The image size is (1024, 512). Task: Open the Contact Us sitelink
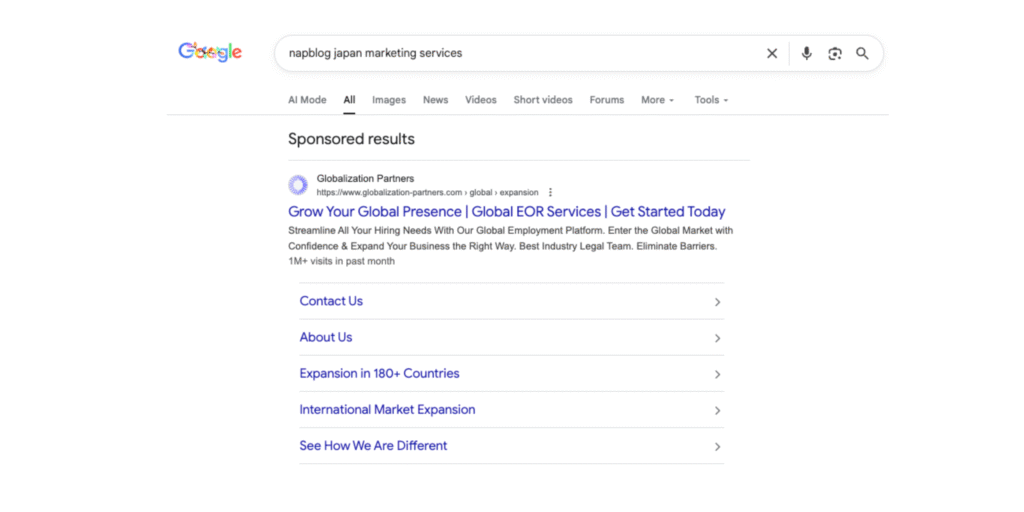click(x=331, y=301)
